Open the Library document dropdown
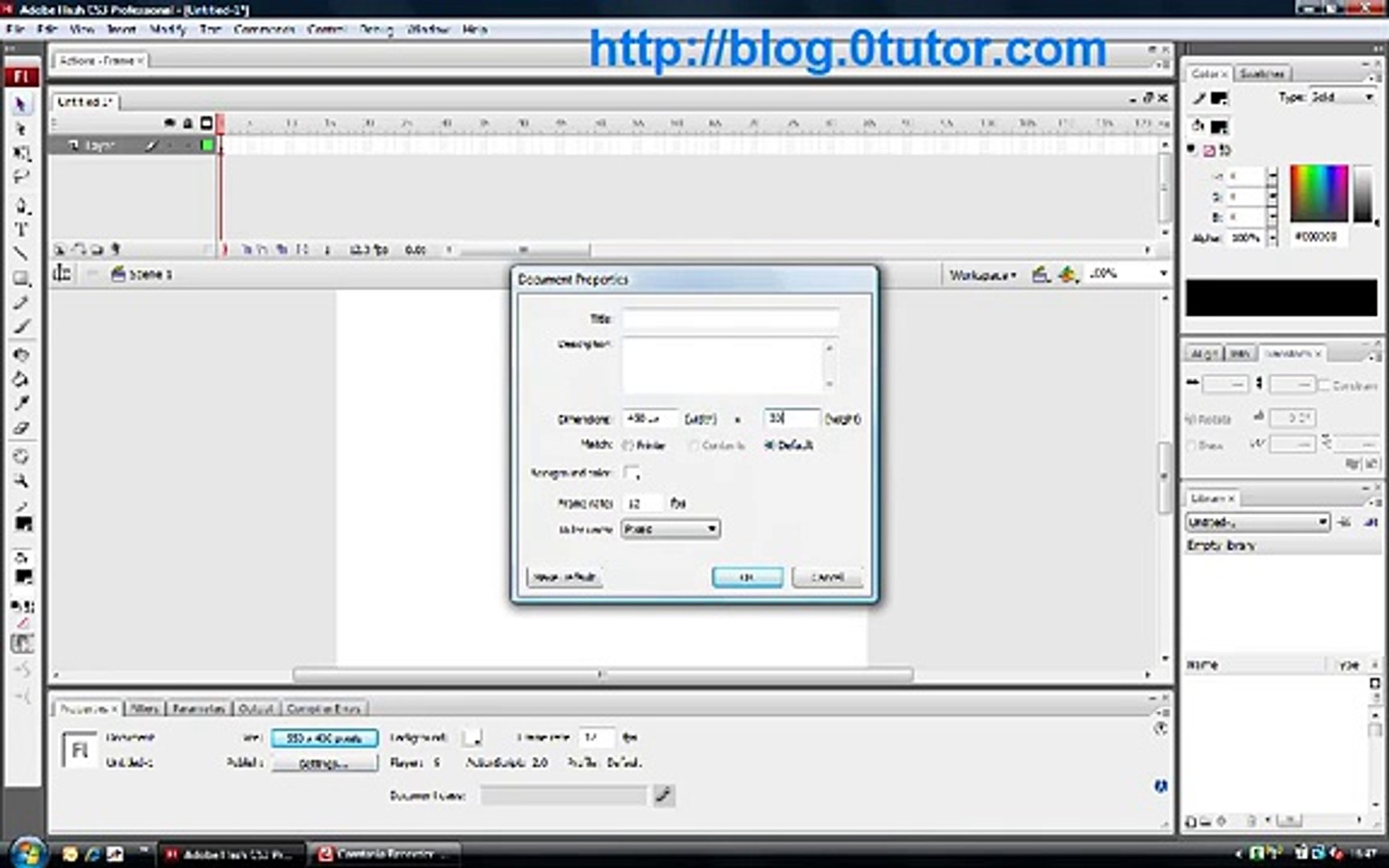Screen dimensions: 1389x868 (x=1258, y=522)
